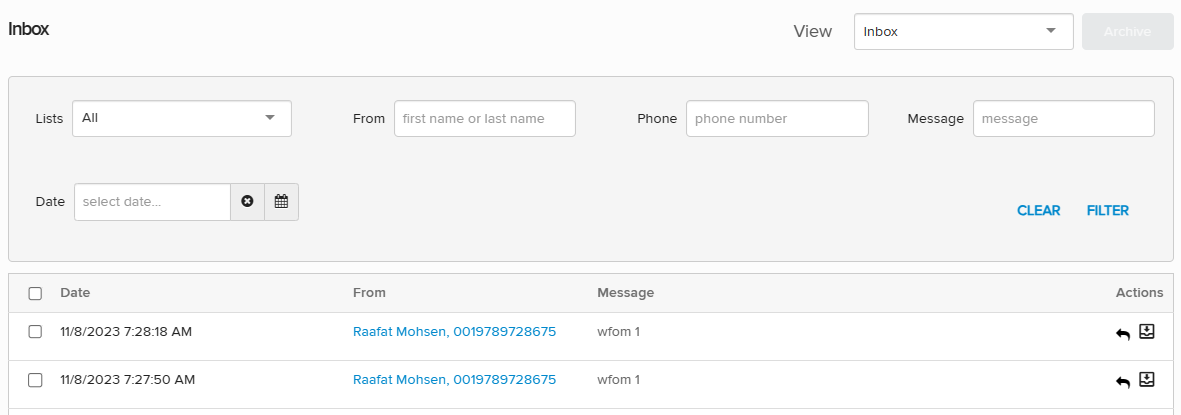Click reply icon for 7:28:18 AM message

1123,334
